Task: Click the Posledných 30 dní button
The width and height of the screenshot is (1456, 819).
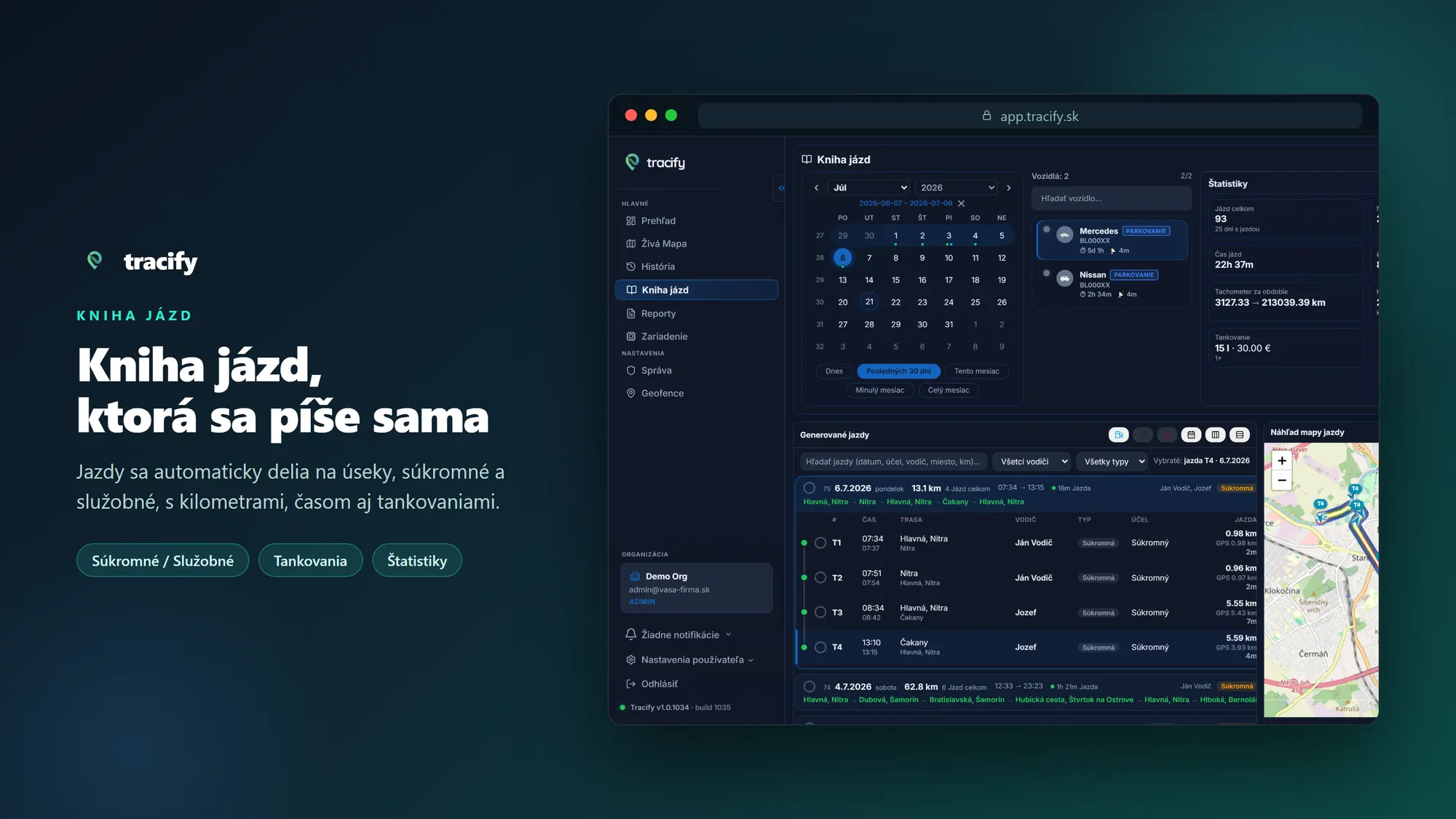Action: [898, 371]
